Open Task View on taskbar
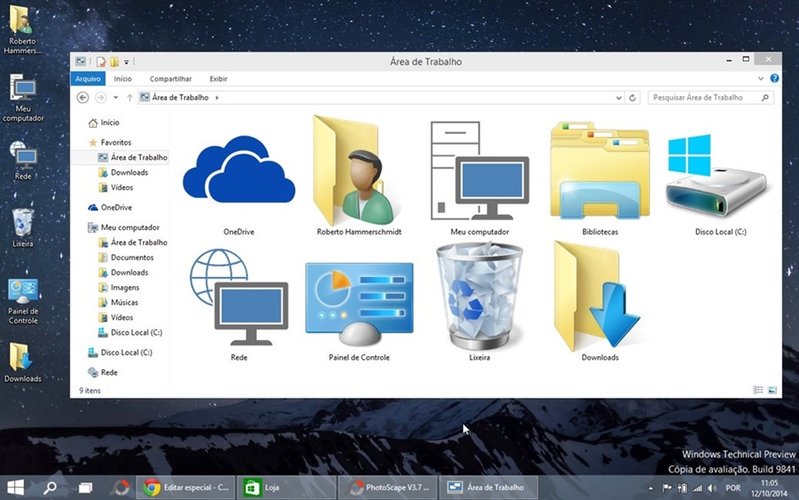The height and width of the screenshot is (500, 799). (85, 488)
